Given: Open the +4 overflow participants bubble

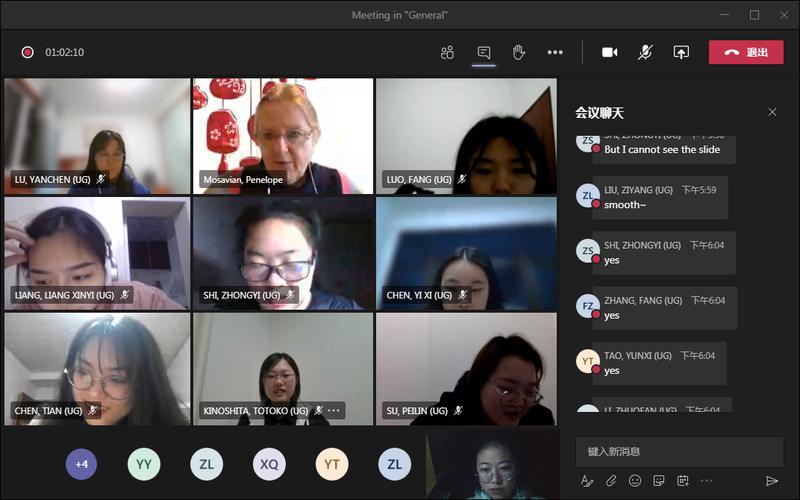Looking at the screenshot, I should coord(81,464).
